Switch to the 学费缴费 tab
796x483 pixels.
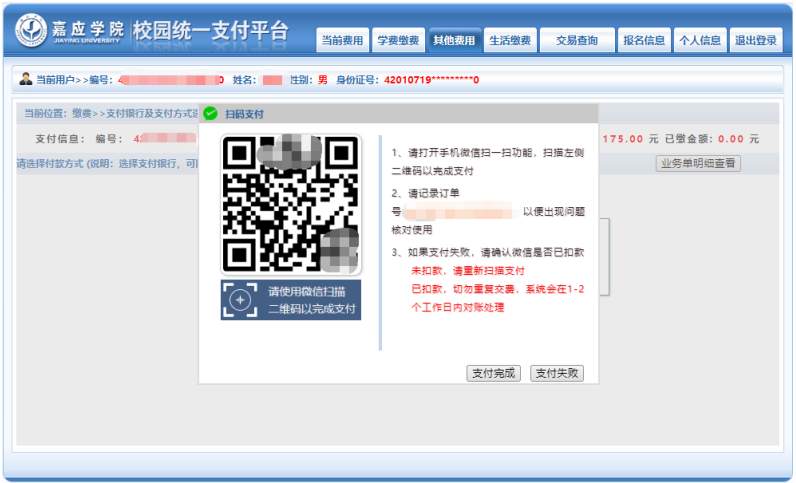(398, 40)
